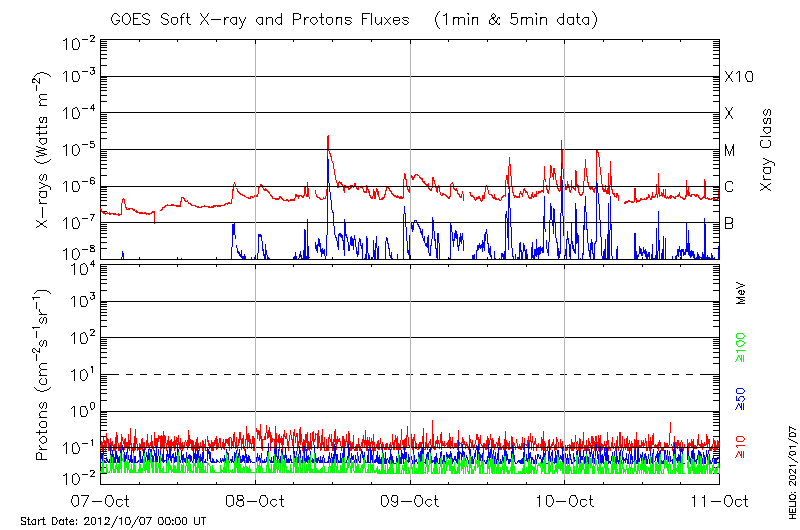Click the M class label
The height and width of the screenshot is (530, 800).
tap(730, 150)
